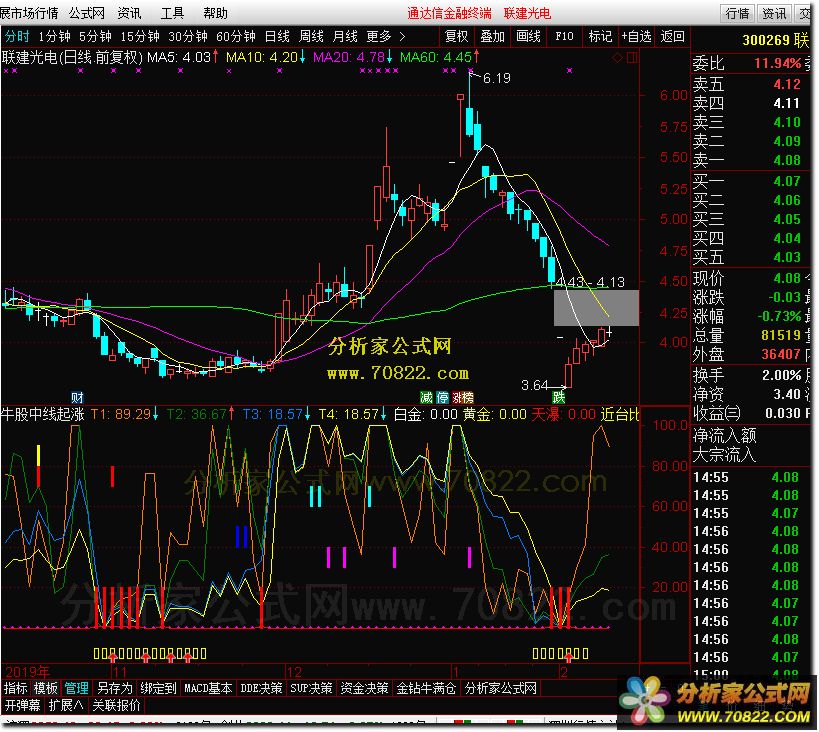The image size is (819, 732).
Task: Click the 6.19 high price label
Action: tap(496, 78)
